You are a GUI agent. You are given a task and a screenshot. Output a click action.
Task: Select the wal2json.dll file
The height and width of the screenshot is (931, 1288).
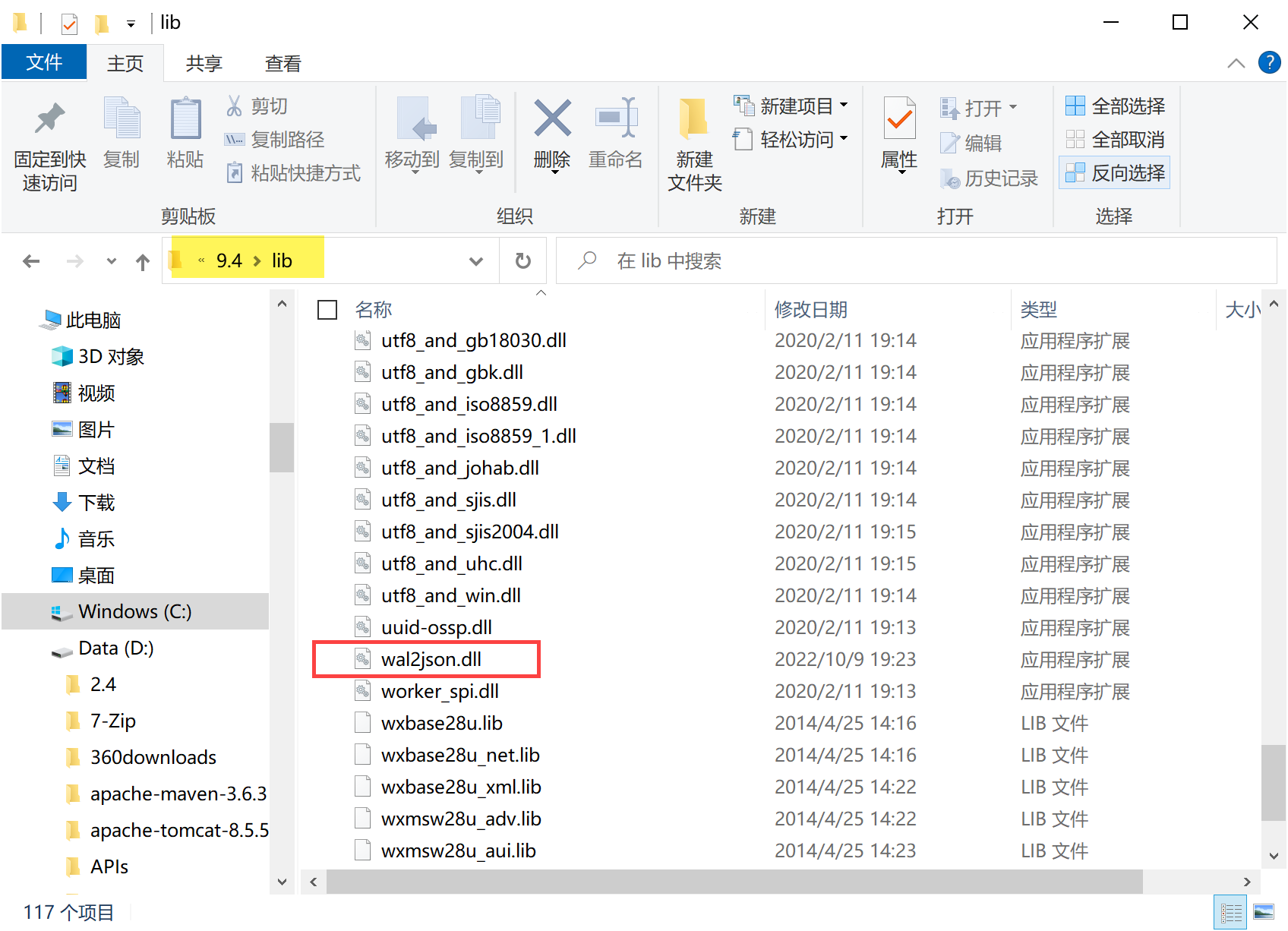coord(431,659)
